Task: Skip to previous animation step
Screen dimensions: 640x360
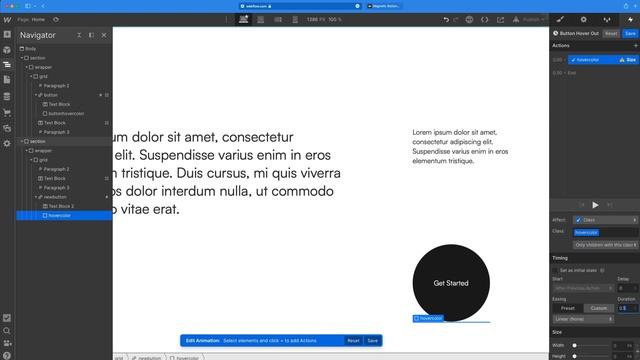Action: [x=582, y=205]
